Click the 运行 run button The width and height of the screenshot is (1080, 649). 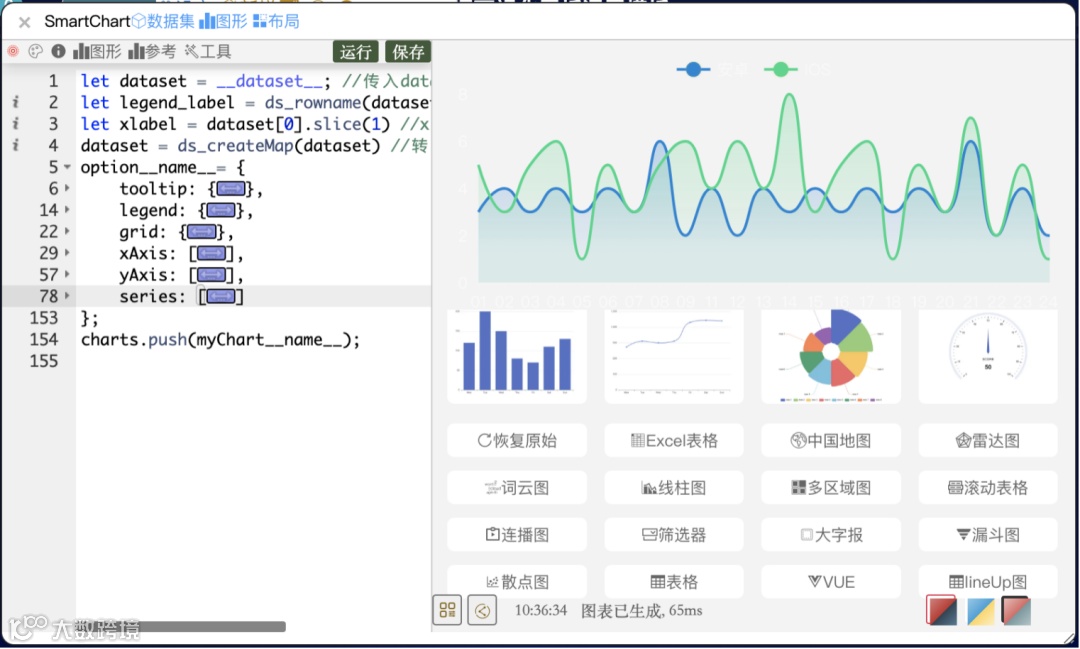point(356,52)
